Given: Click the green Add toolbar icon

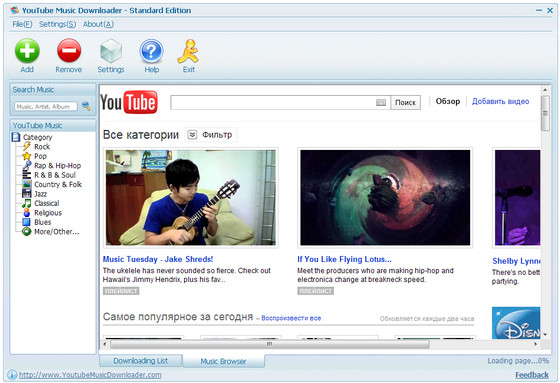Looking at the screenshot, I should (x=27, y=51).
